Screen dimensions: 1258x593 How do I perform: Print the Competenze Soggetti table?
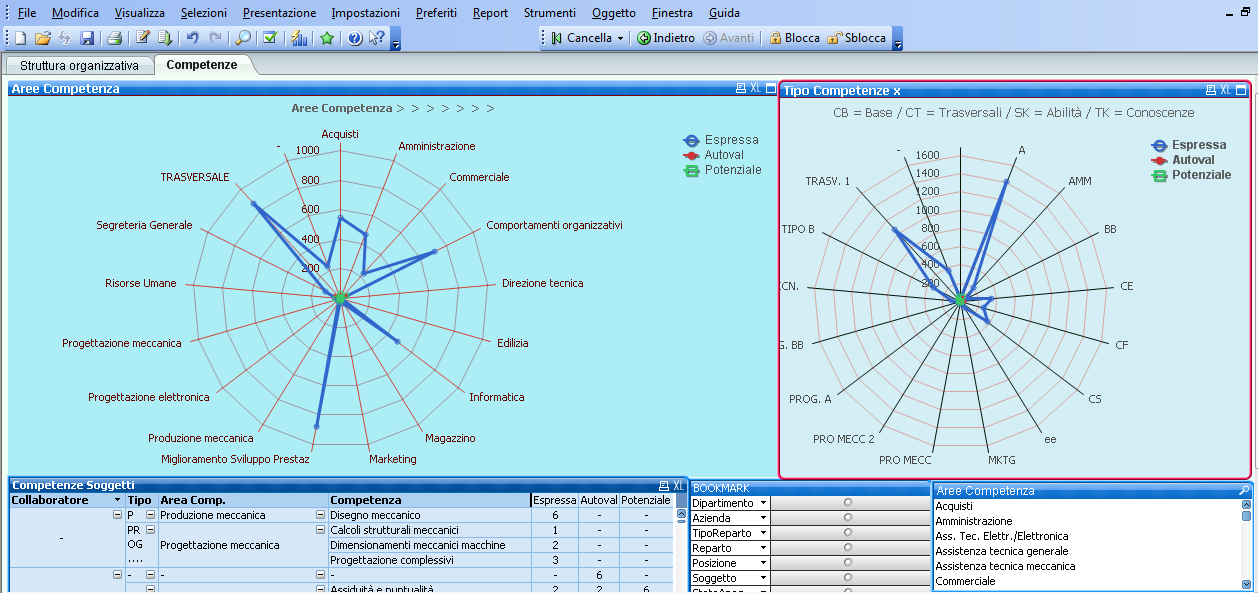click(664, 485)
